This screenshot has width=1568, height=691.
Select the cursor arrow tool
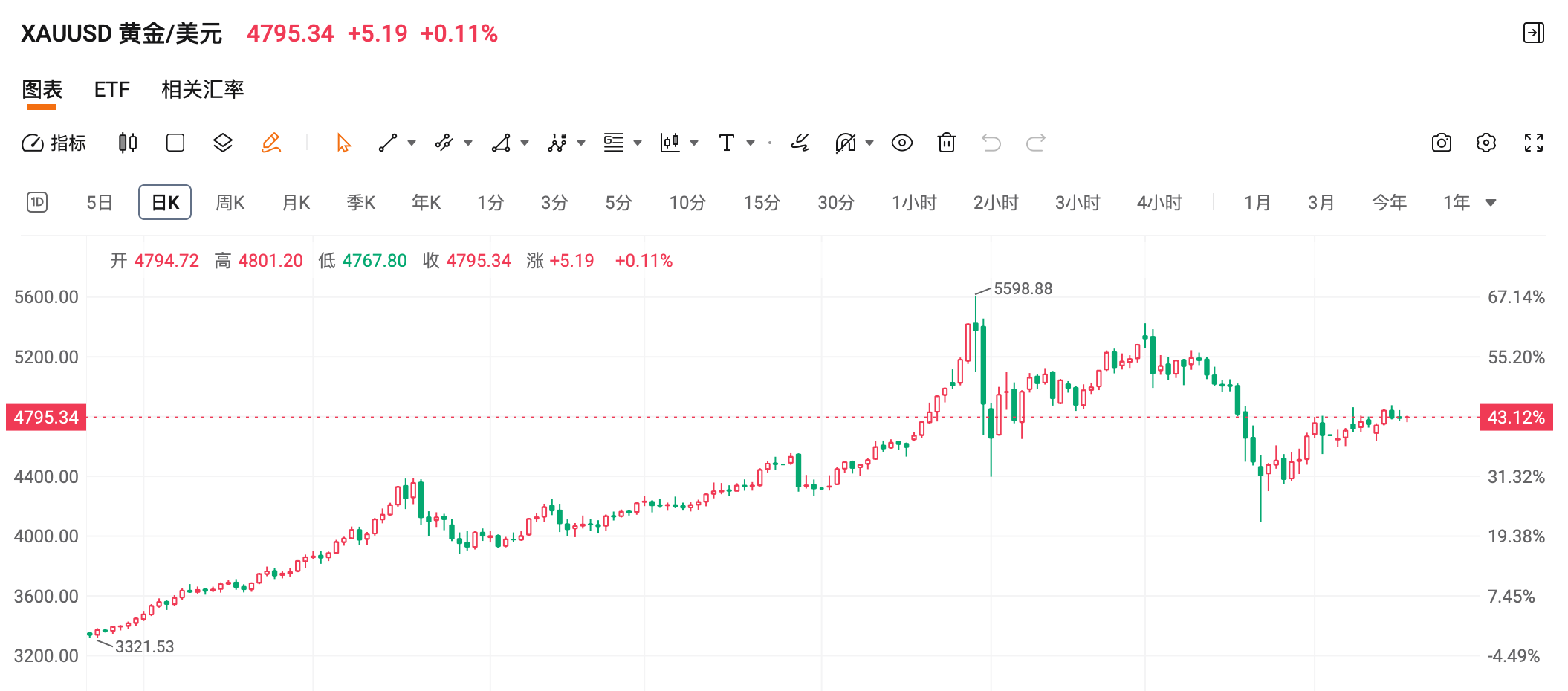[343, 143]
